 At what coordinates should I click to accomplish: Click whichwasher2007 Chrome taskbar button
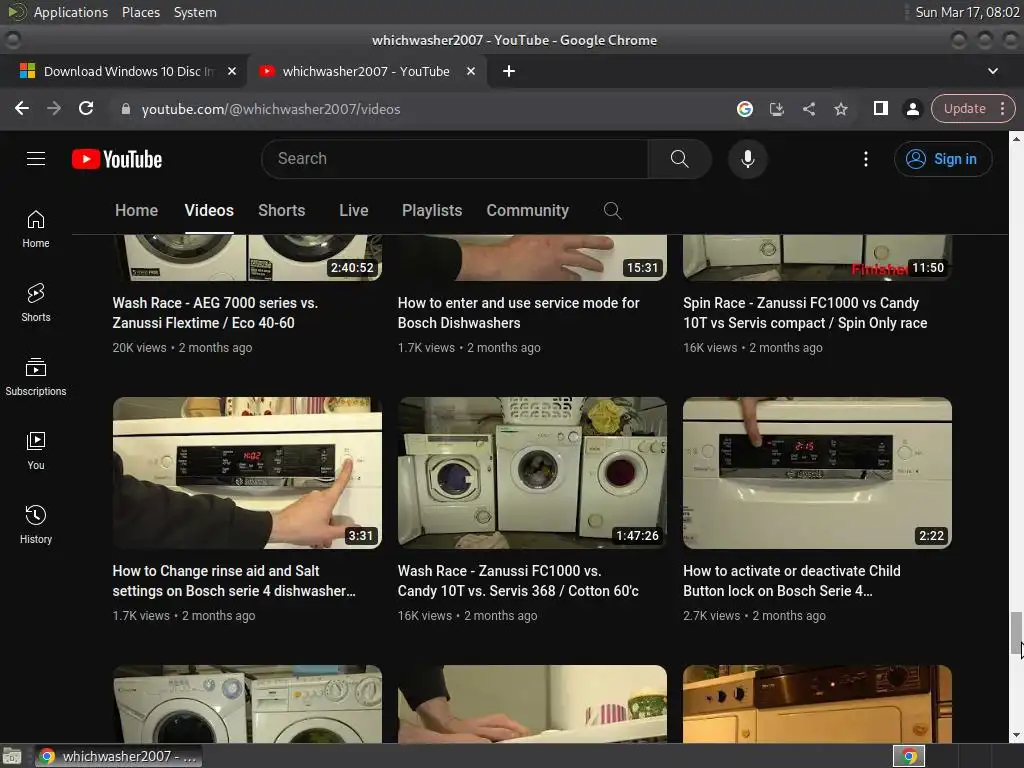[119, 756]
